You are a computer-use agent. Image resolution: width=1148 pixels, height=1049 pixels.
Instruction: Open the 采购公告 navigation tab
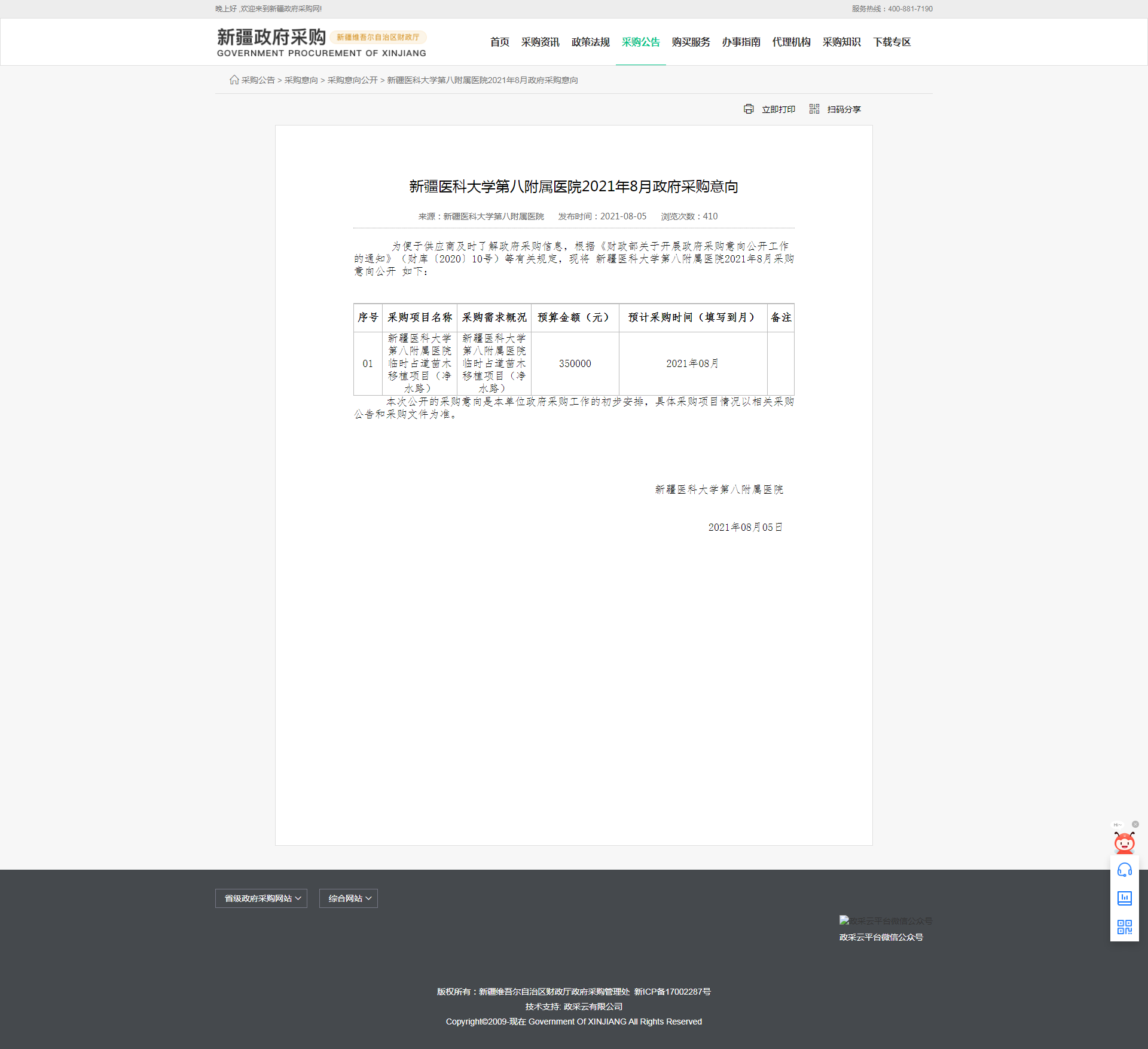(x=640, y=42)
